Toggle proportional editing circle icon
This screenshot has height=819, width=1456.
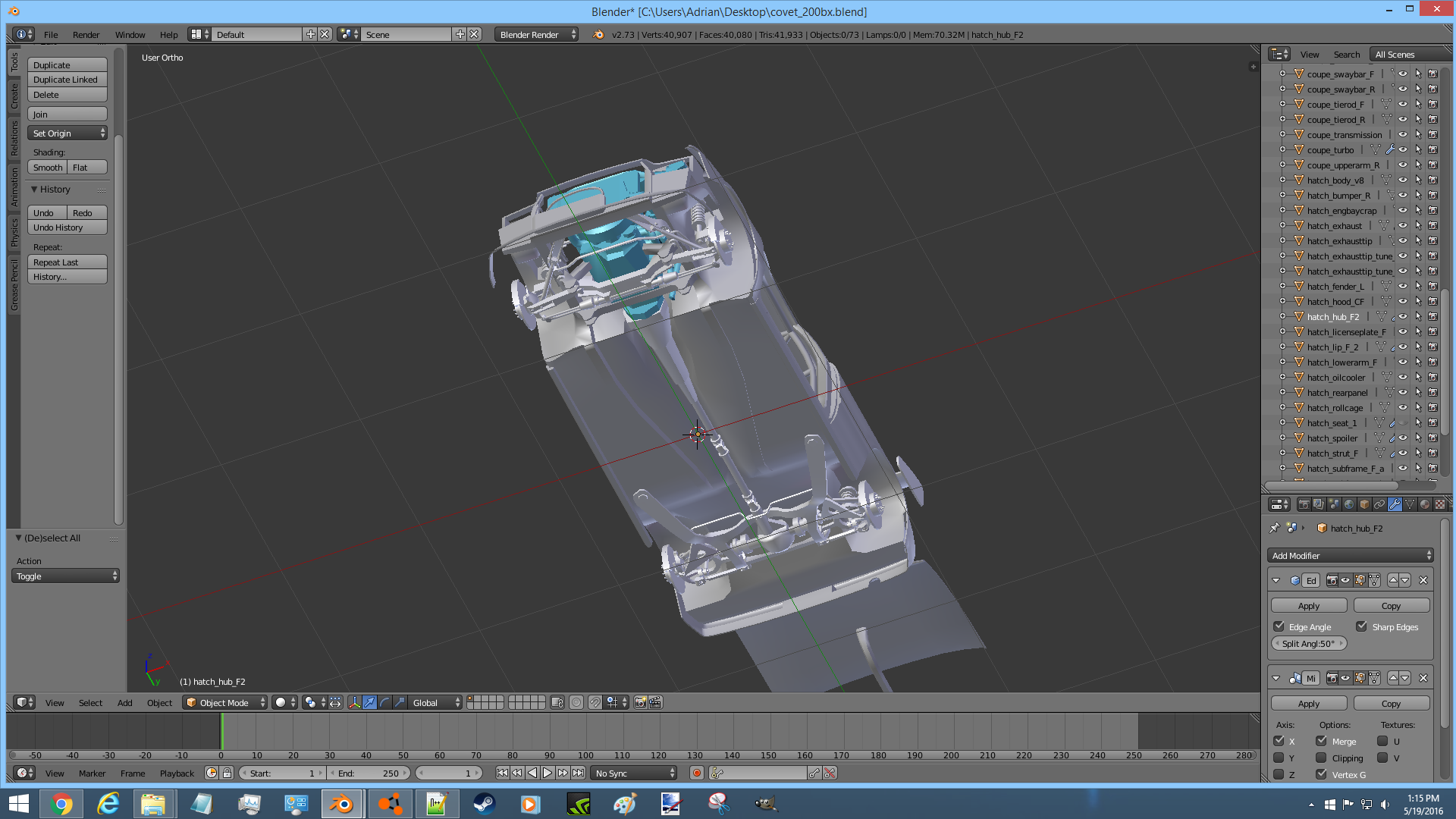point(576,703)
